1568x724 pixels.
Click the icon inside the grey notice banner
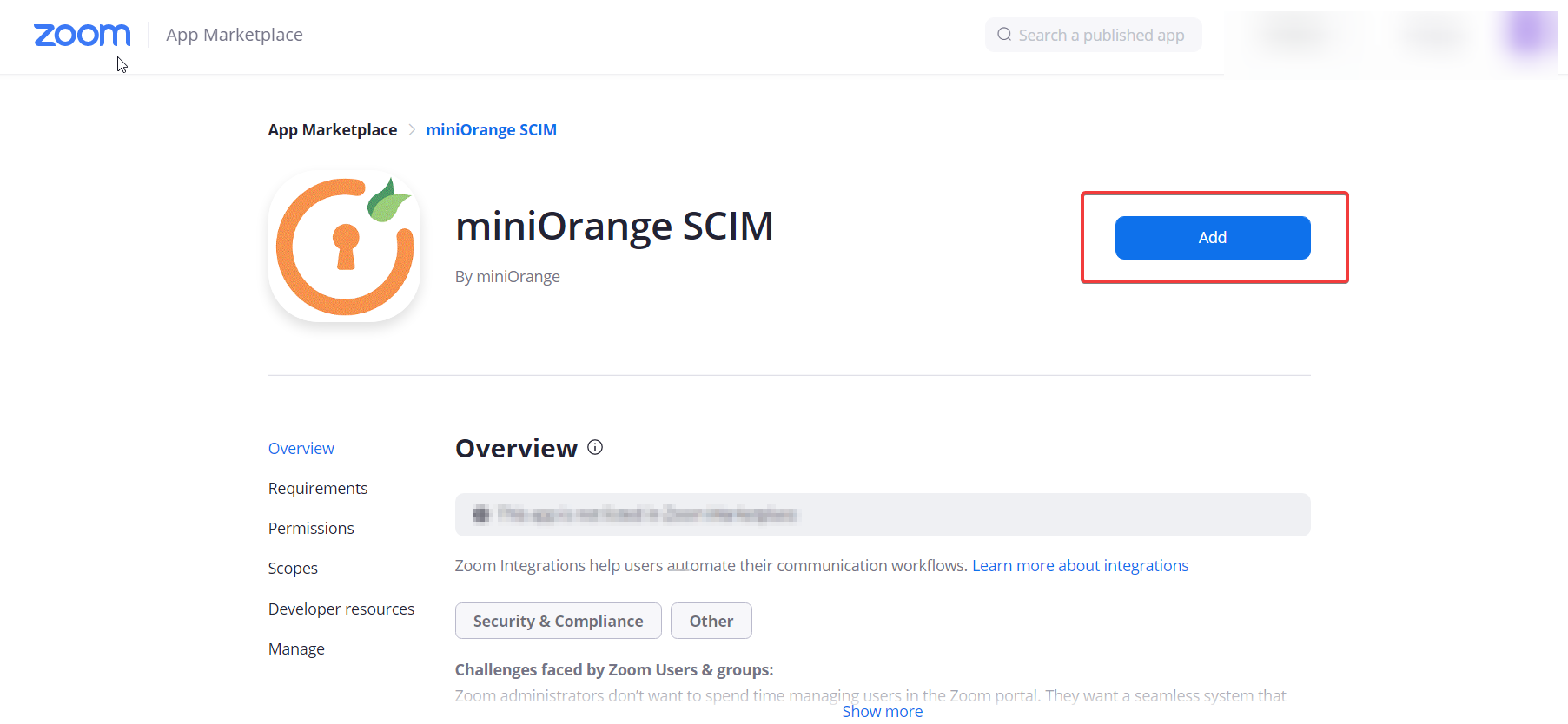480,514
